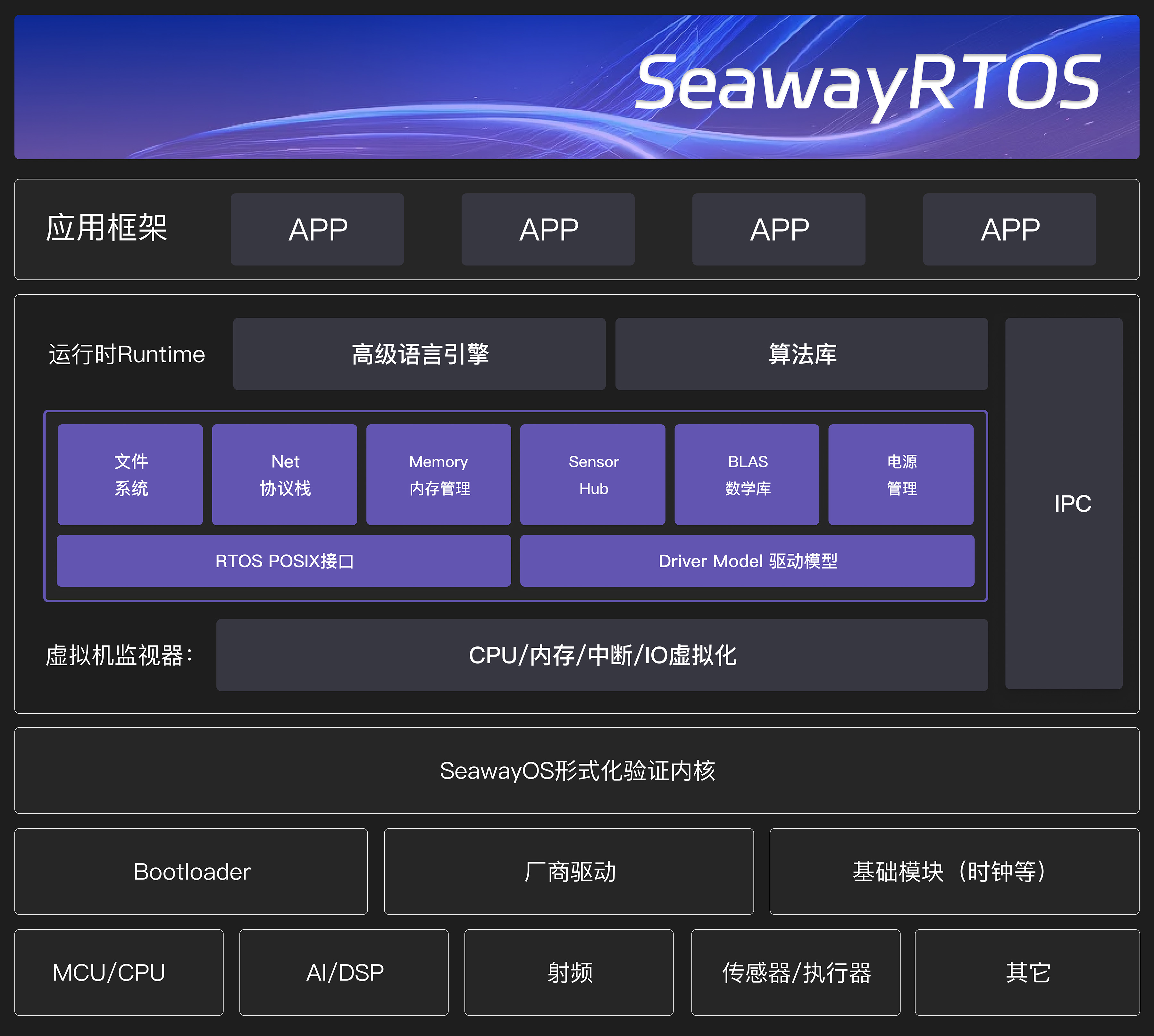
Task: Select the Sensor Hub module
Action: click(x=593, y=475)
